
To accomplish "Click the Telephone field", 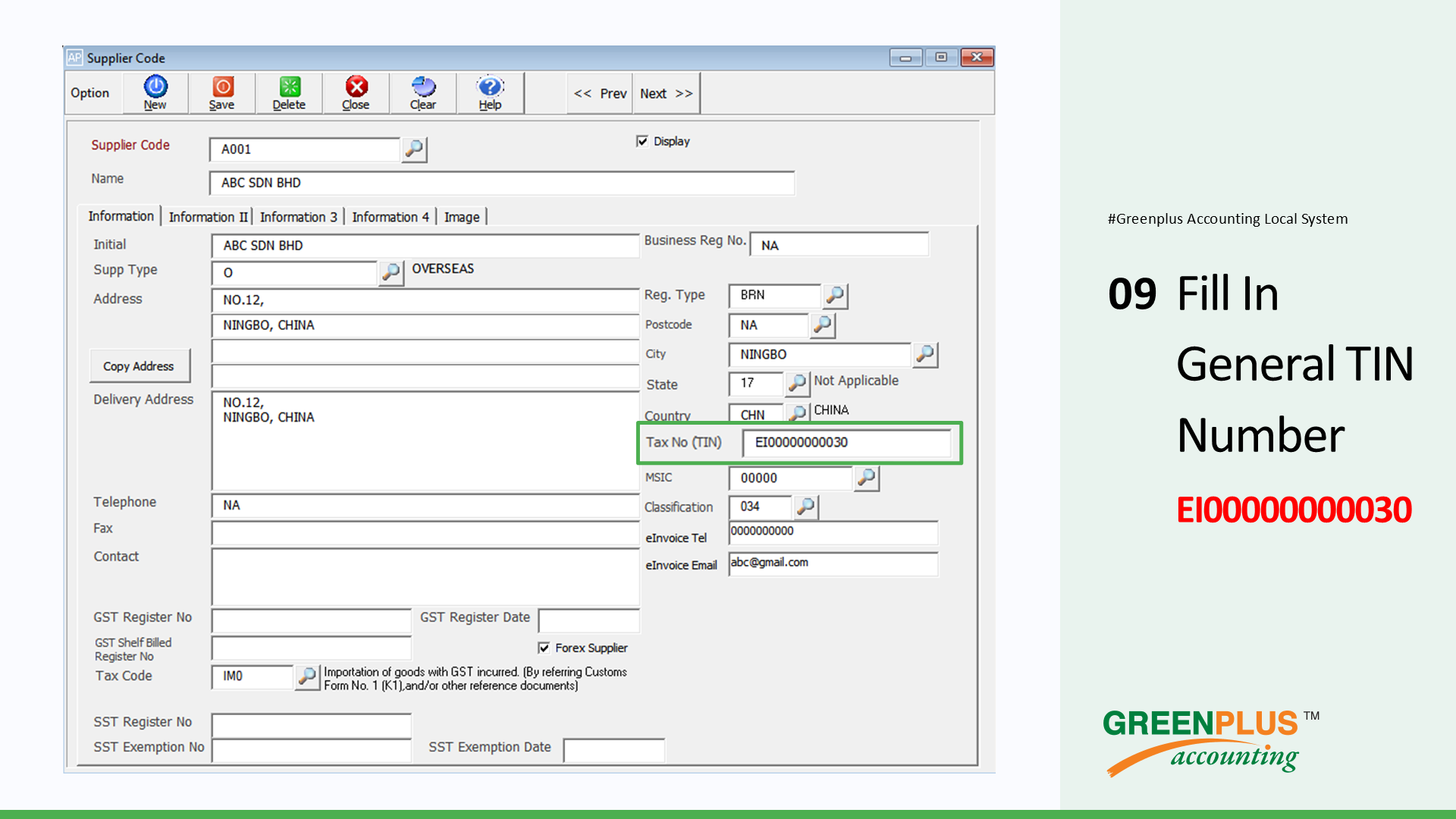I will click(425, 505).
